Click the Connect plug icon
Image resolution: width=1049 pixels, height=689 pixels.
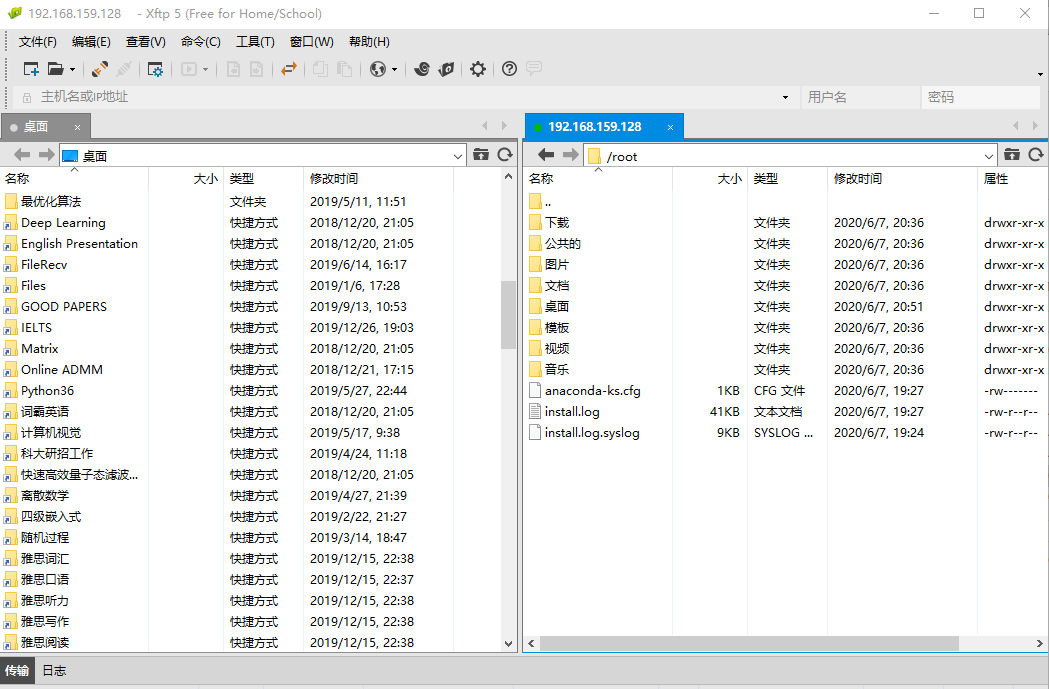click(100, 69)
